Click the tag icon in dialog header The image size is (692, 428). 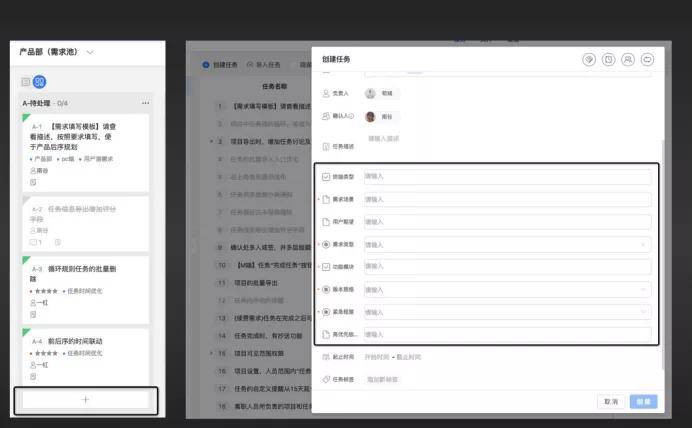point(589,59)
